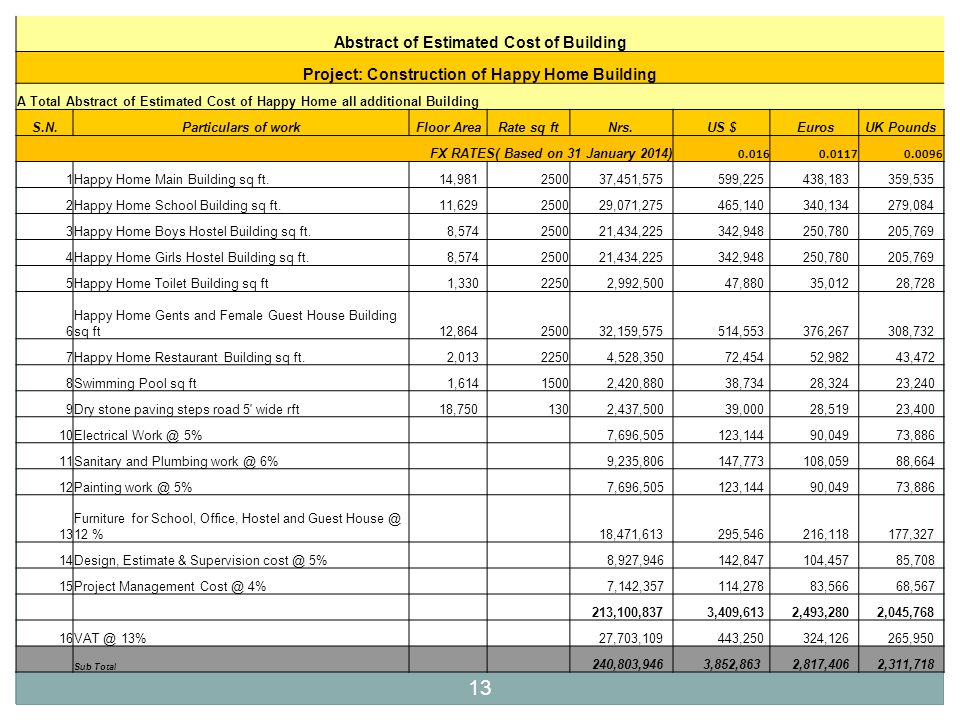Select the US $ FX rate 0.016
This screenshot has width=960, height=720.
tap(753, 154)
